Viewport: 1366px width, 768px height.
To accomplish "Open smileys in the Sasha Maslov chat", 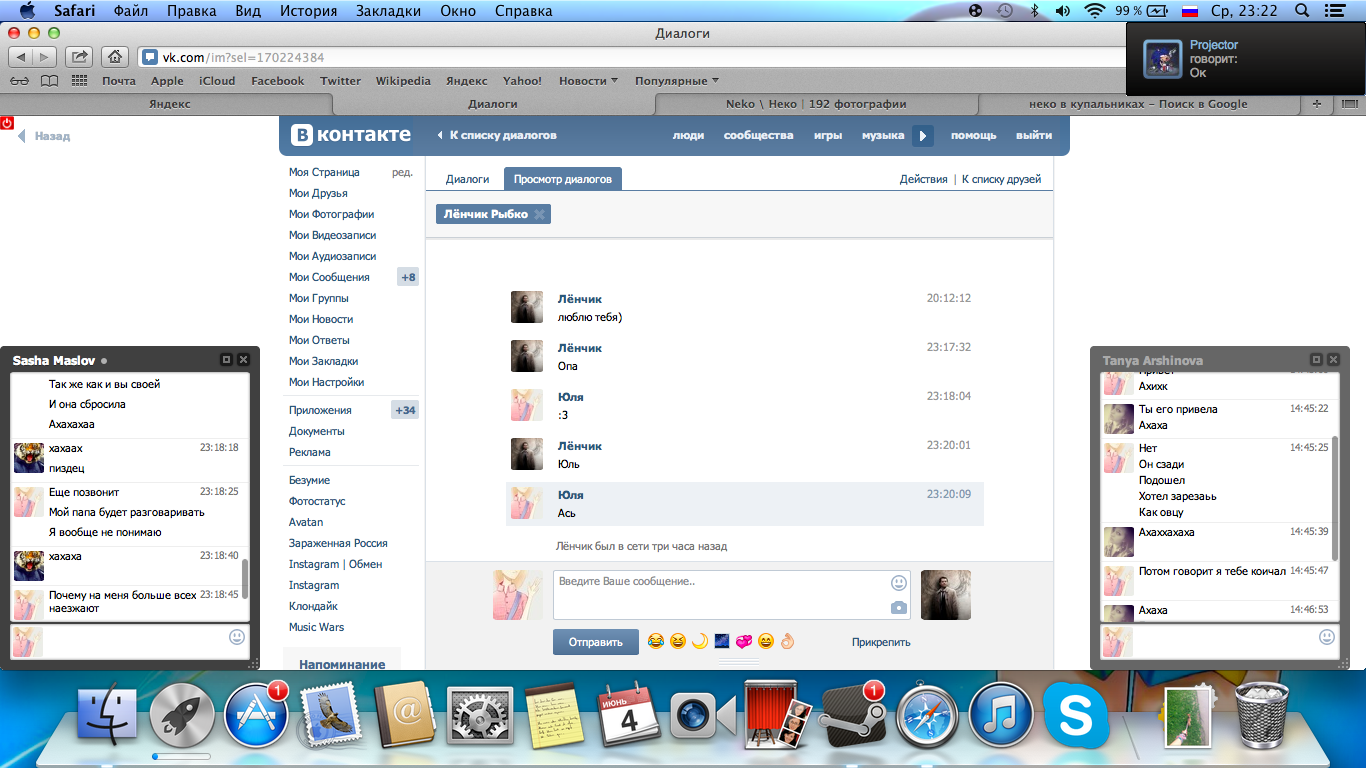I will point(237,636).
